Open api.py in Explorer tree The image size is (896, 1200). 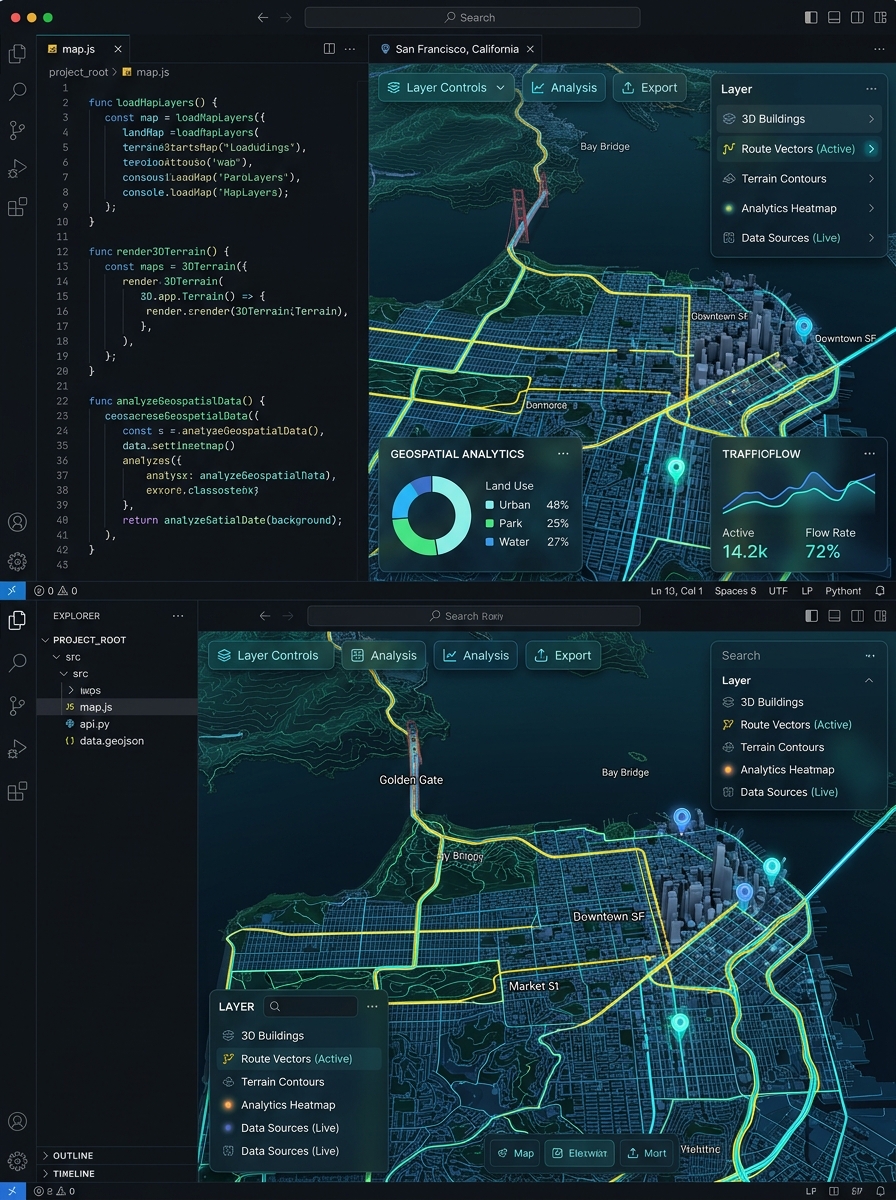point(94,723)
